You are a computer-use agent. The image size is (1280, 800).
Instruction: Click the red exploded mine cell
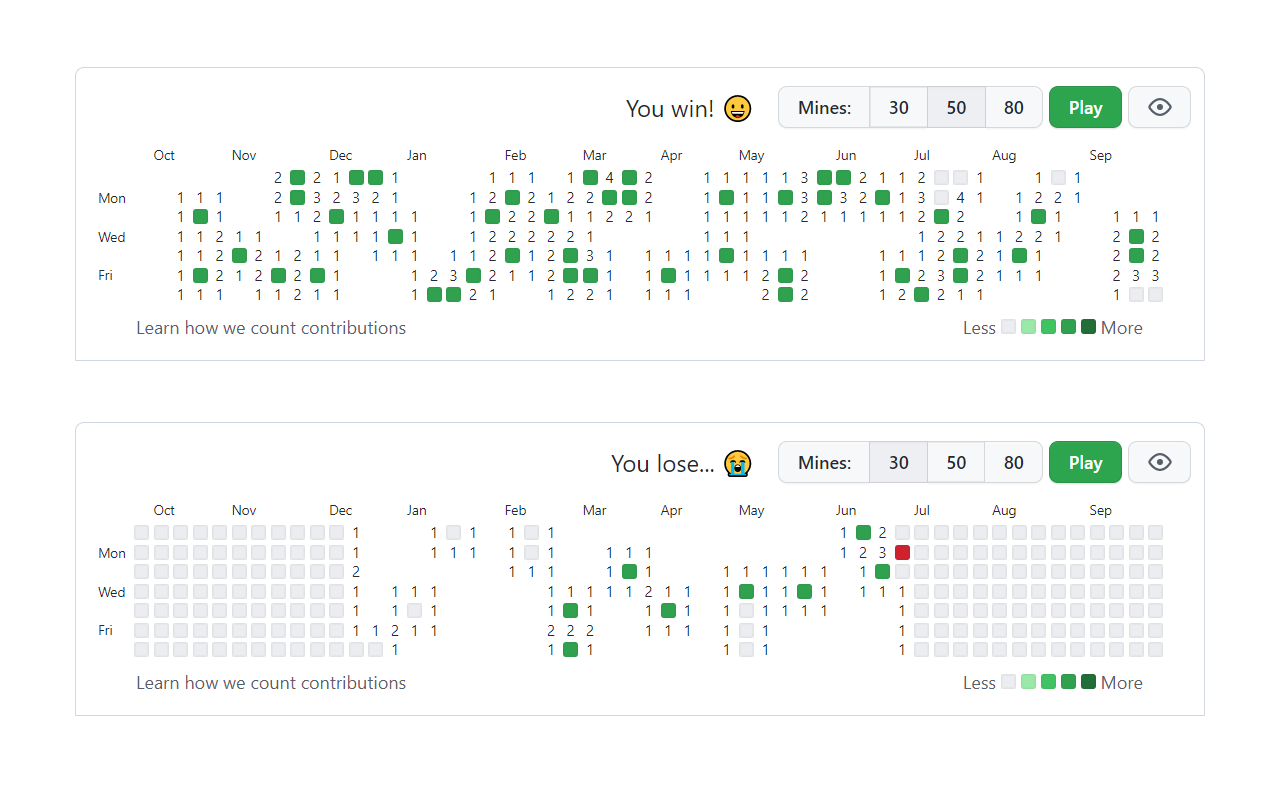[901, 553]
